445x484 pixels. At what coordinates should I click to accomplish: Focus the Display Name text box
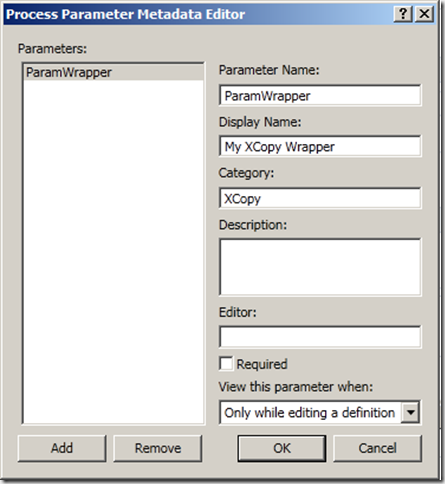coord(320,146)
